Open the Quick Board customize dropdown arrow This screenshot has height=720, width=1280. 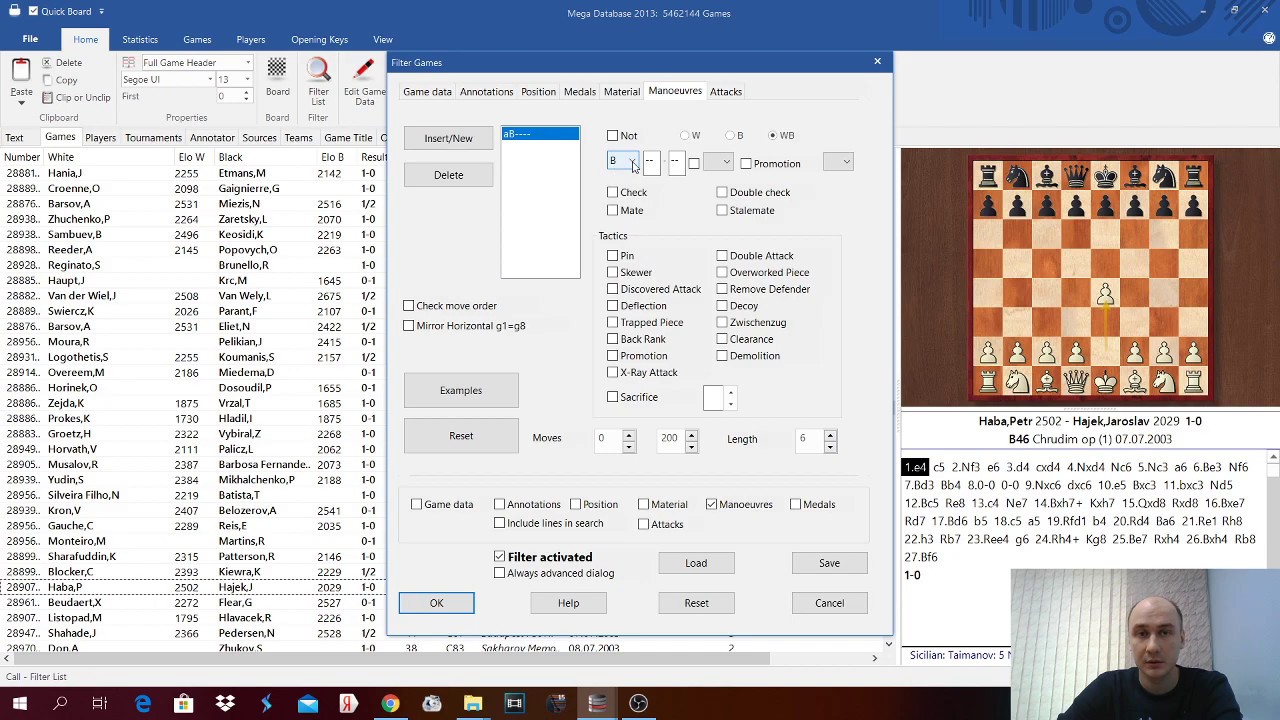click(101, 12)
